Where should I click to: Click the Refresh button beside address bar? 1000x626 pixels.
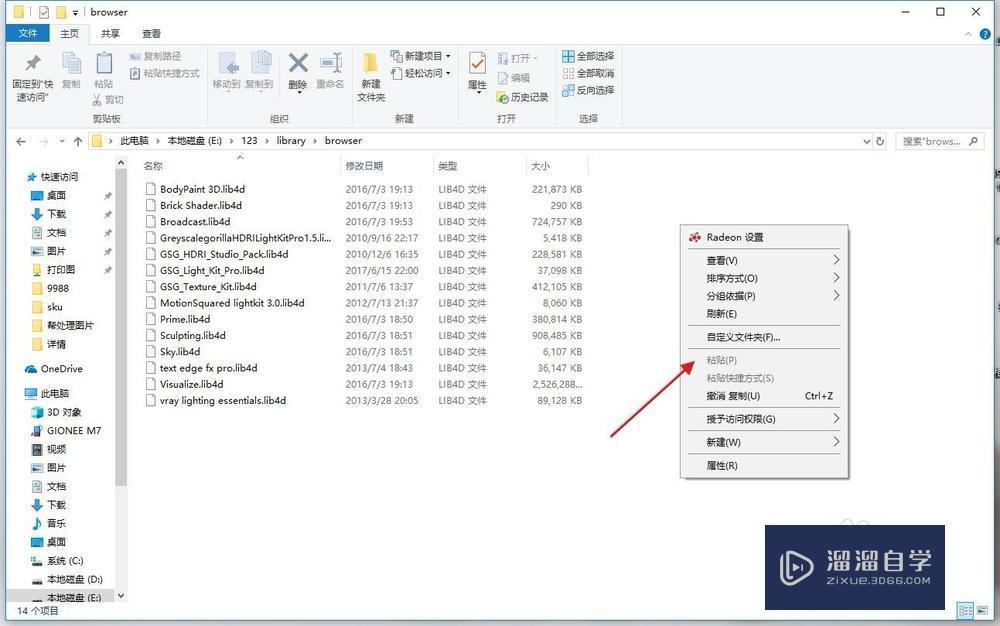(880, 141)
